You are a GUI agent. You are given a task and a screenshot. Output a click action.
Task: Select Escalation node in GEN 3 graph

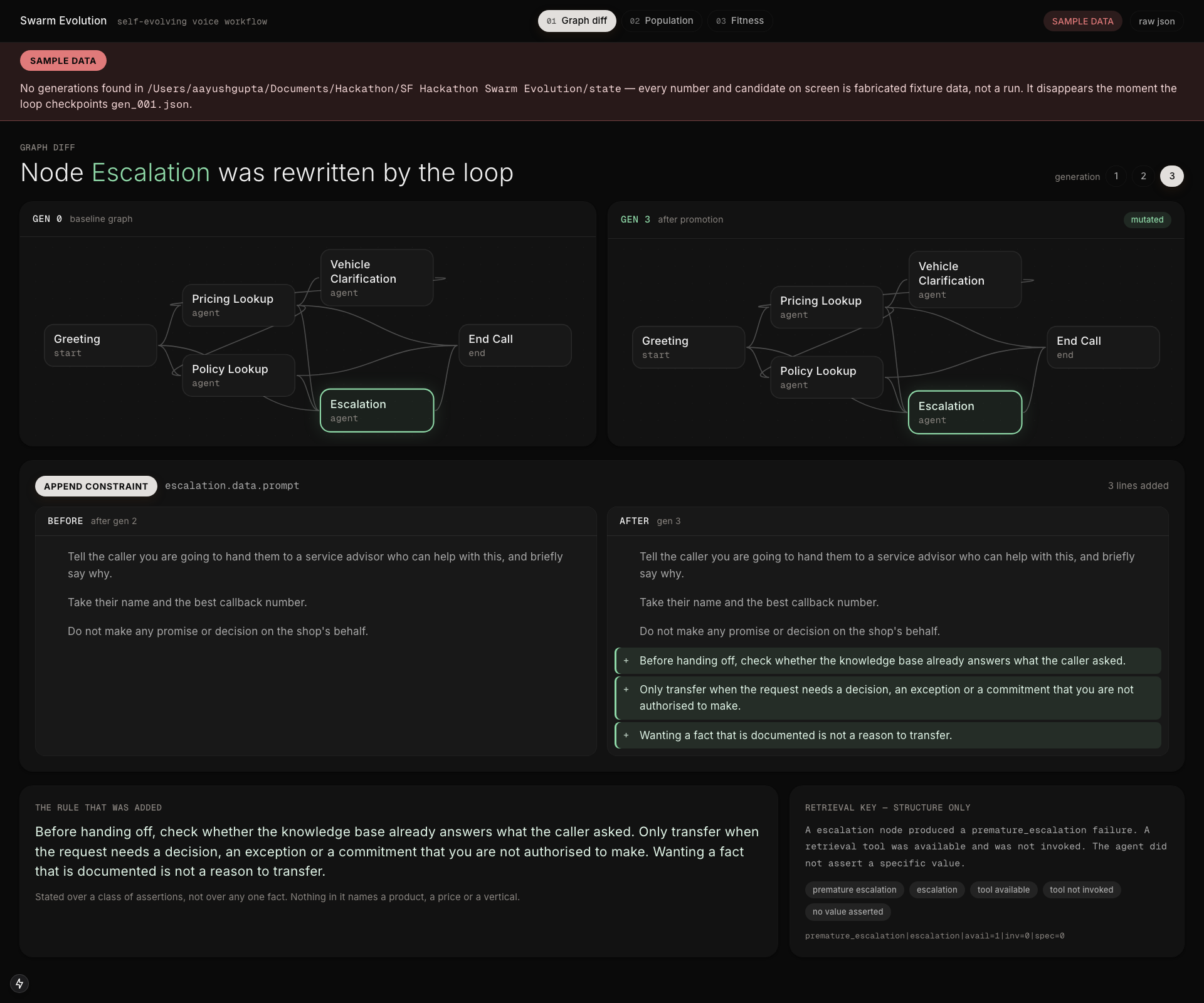point(965,412)
